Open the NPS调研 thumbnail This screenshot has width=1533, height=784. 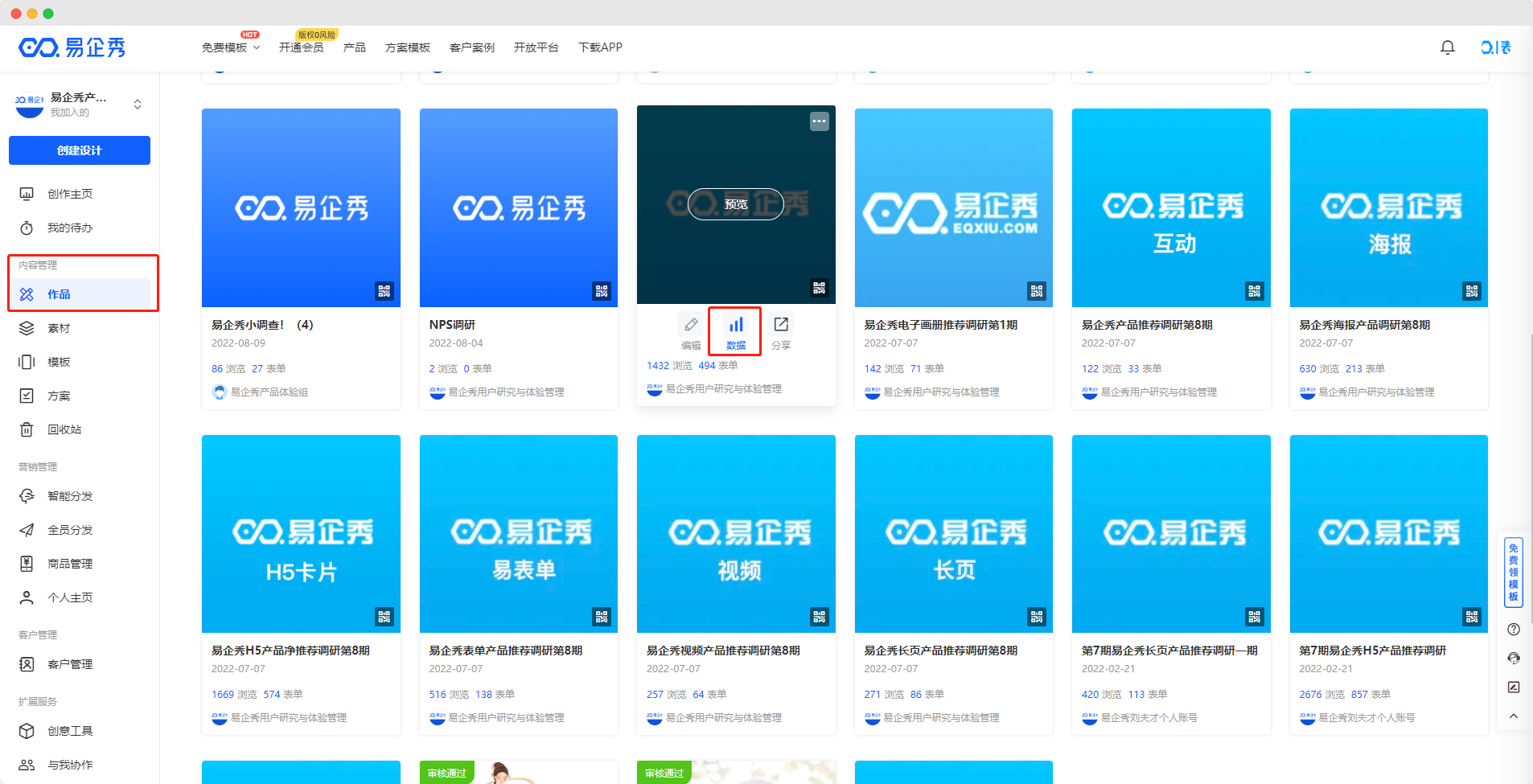tap(519, 207)
